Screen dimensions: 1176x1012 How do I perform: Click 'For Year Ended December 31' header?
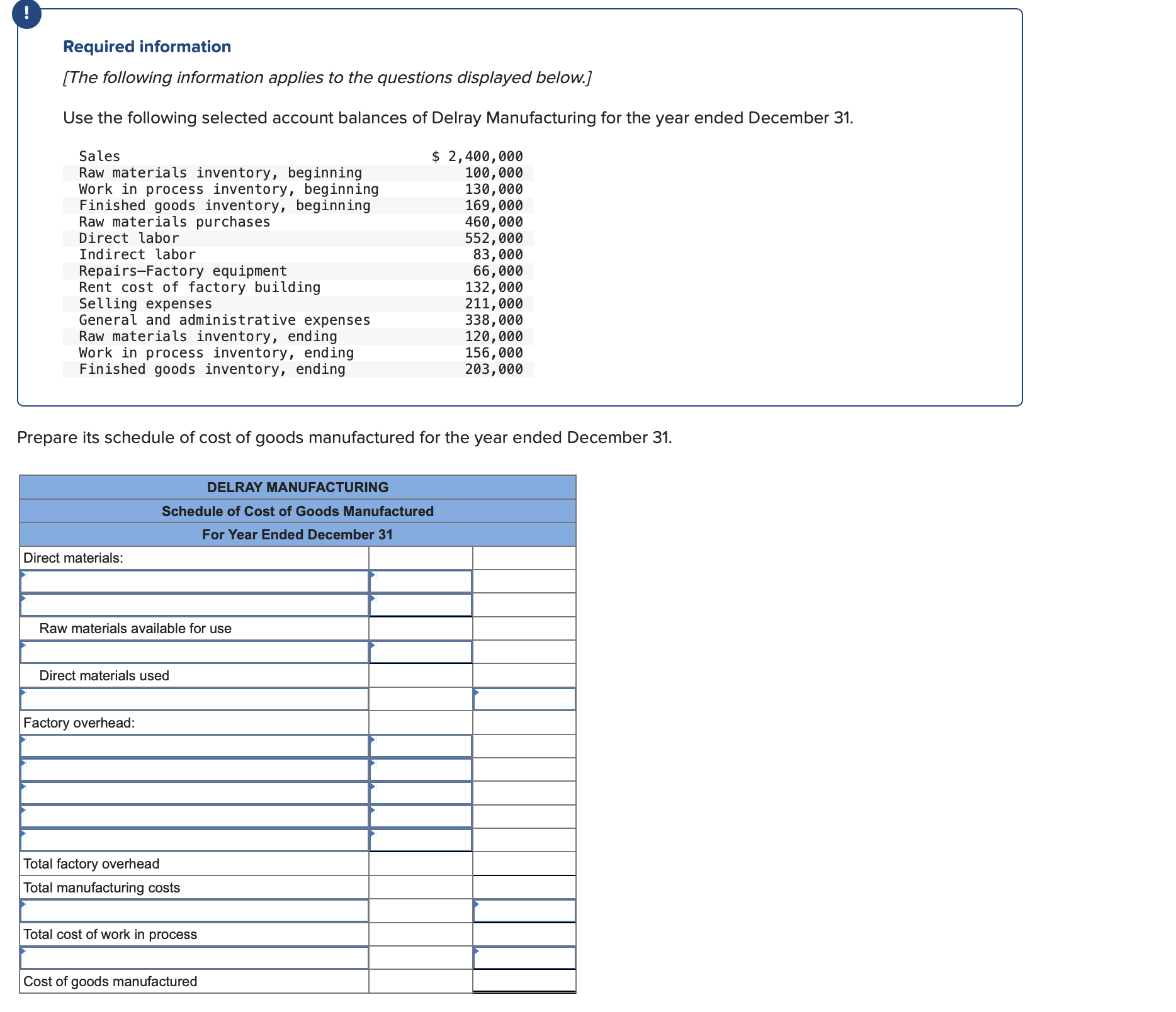click(298, 534)
